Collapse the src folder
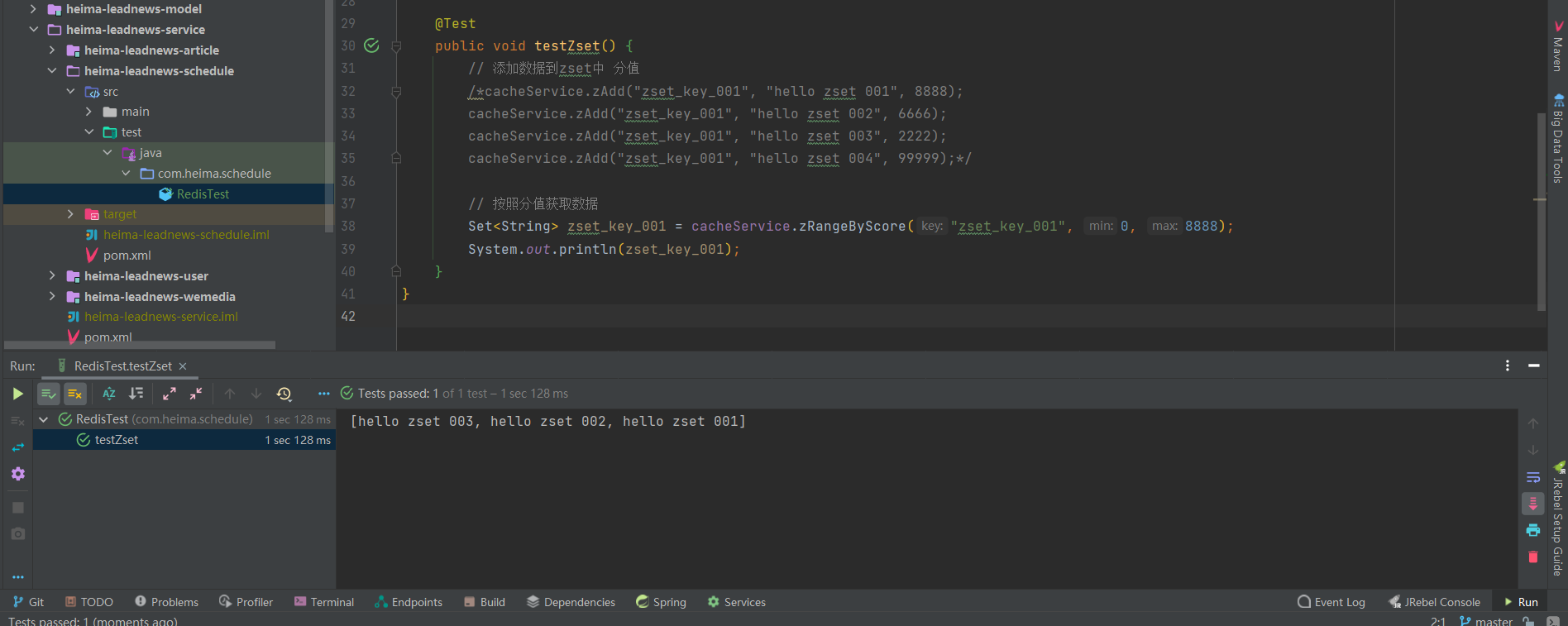1568x626 pixels. (70, 91)
